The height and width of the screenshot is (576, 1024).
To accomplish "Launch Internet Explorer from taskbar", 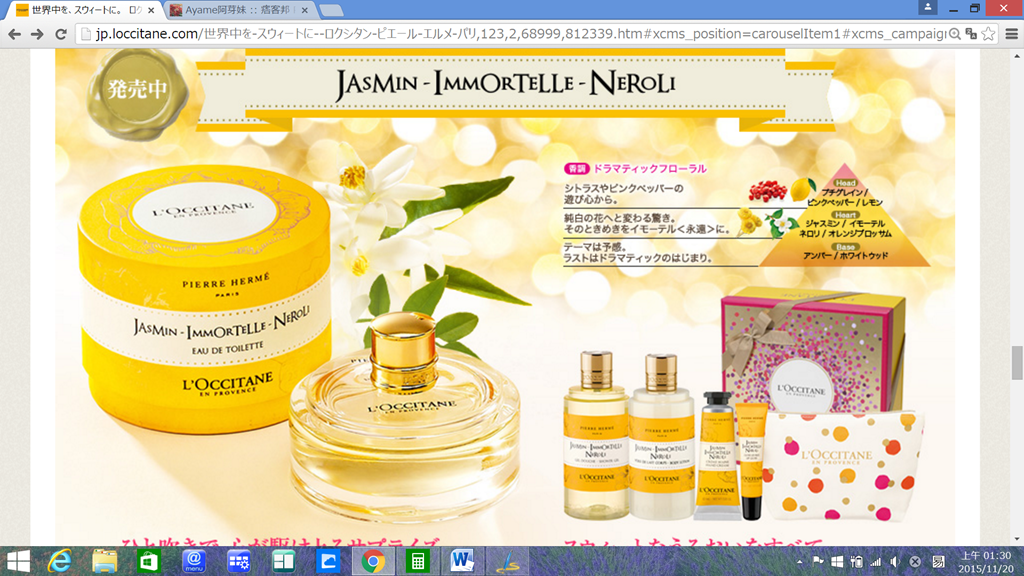I will pyautogui.click(x=59, y=562).
